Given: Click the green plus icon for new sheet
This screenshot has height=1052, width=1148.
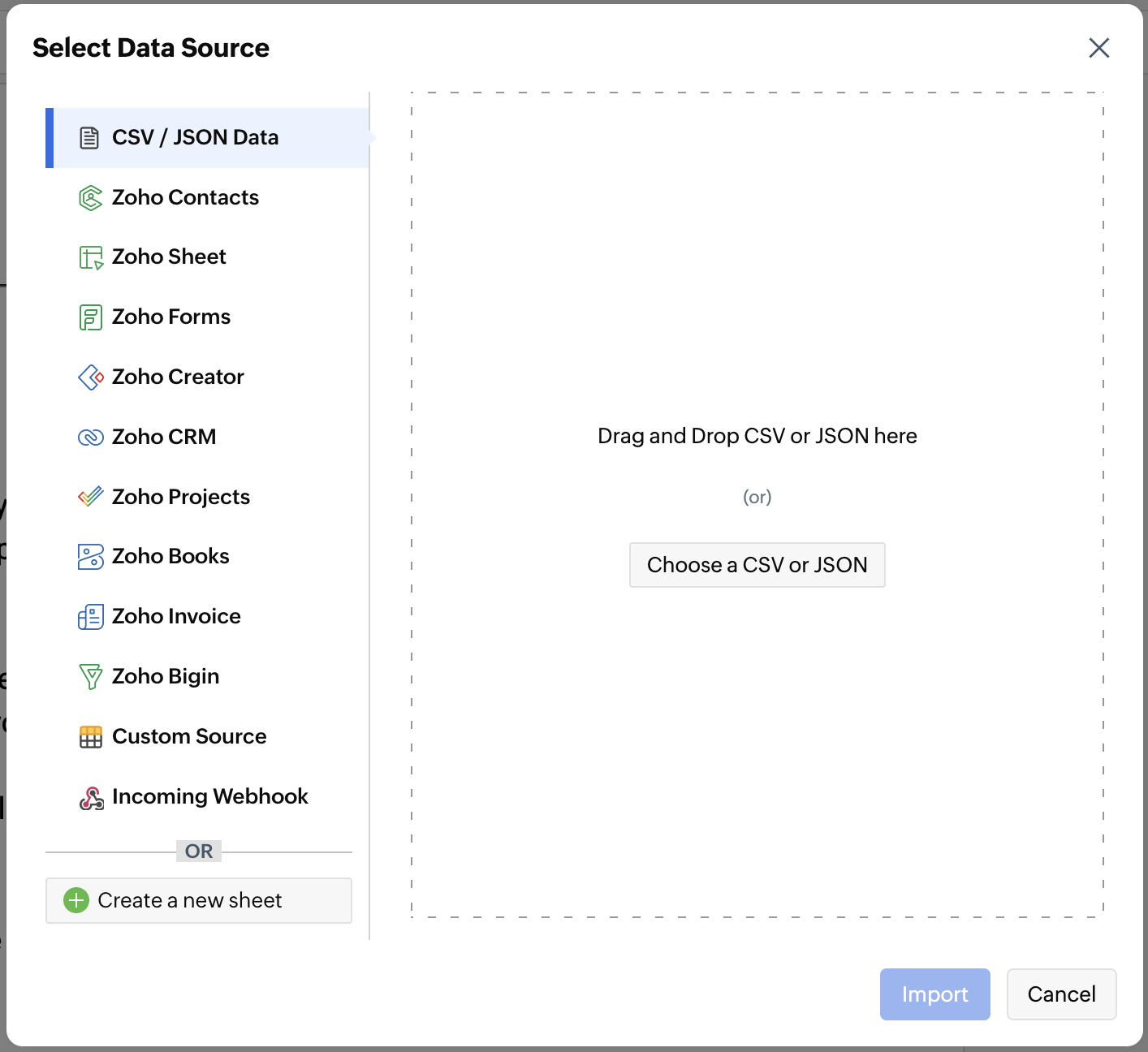Looking at the screenshot, I should 76,900.
